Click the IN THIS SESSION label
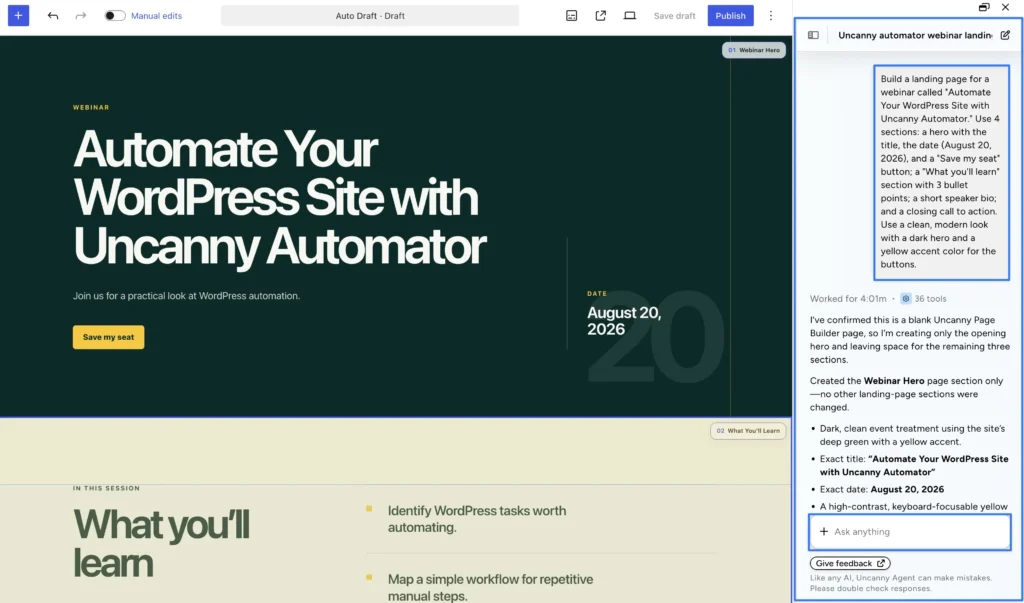This screenshot has height=603, width=1024. click(x=106, y=488)
